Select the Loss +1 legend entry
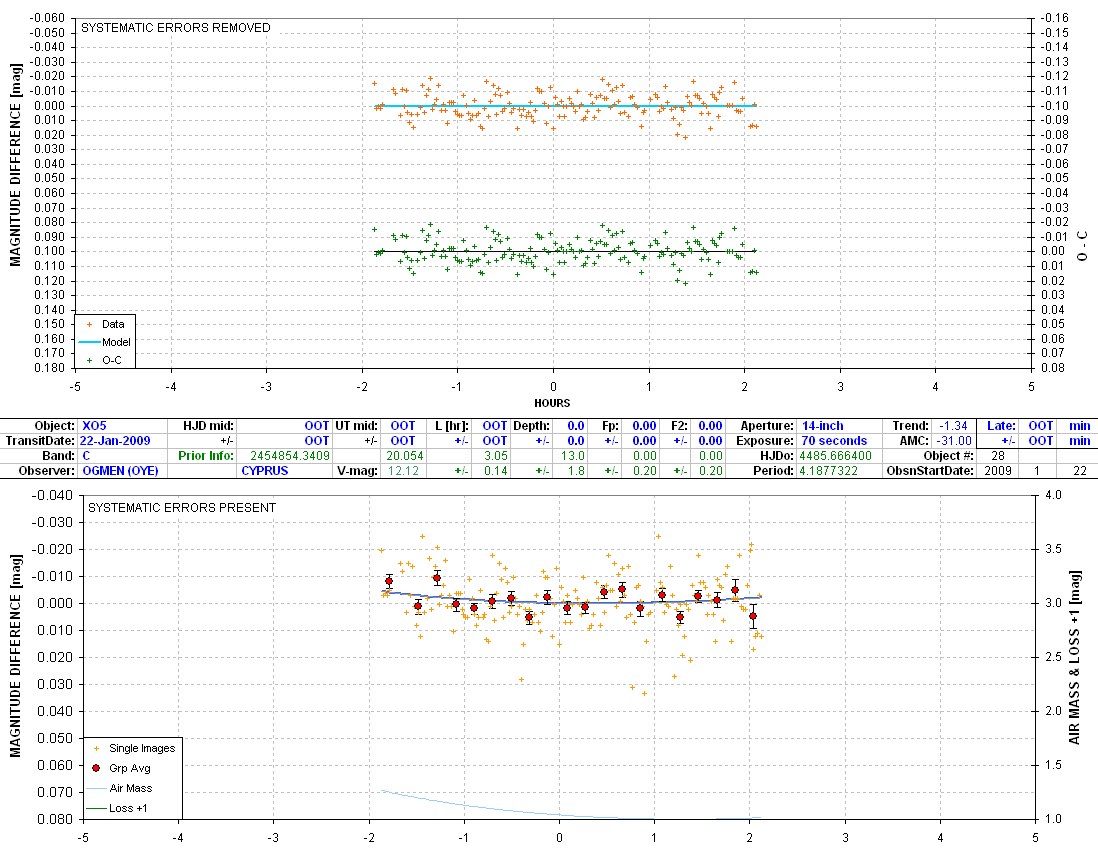This screenshot has width=1098, height=849. [117, 808]
